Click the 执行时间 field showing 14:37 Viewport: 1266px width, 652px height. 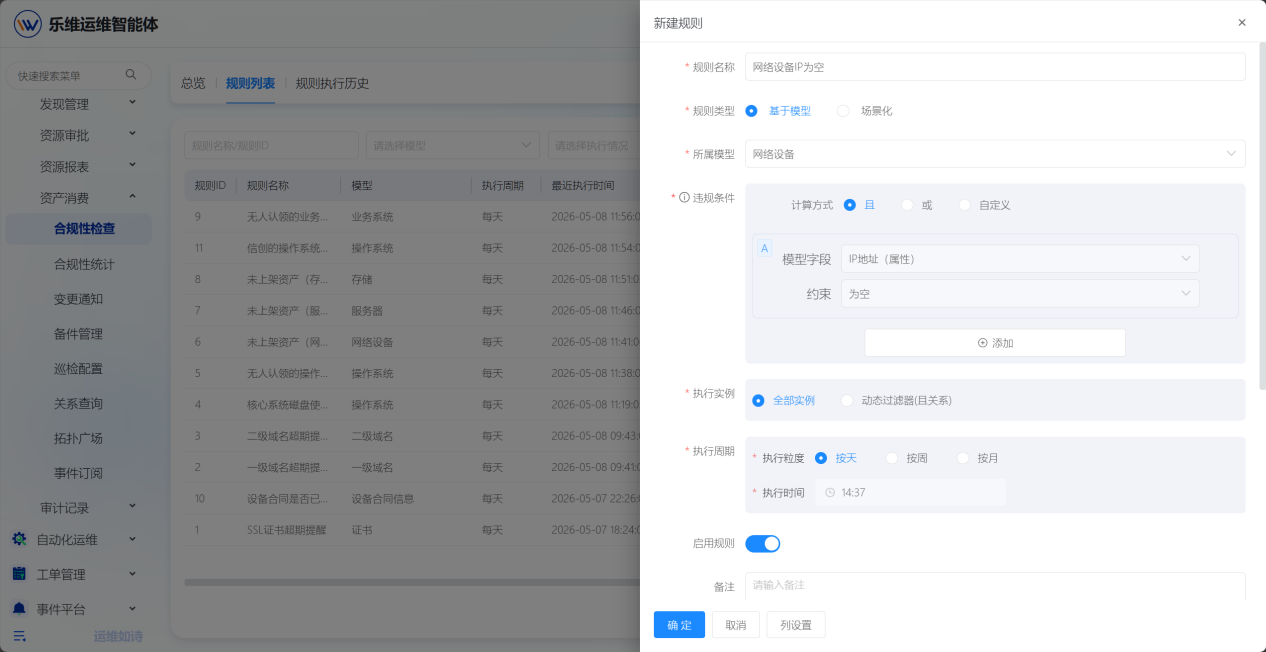point(911,493)
